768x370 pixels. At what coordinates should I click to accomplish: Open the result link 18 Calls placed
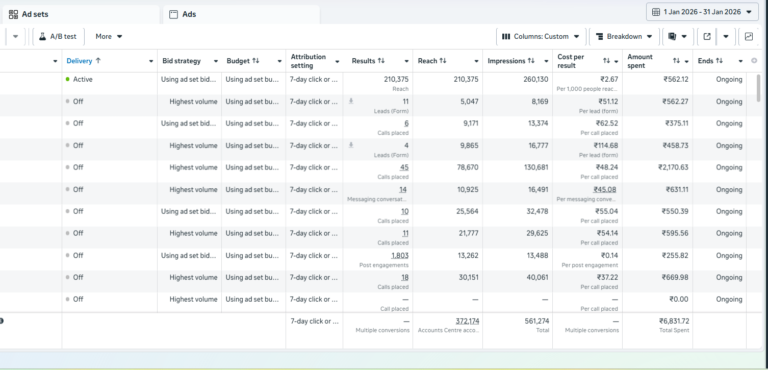click(x=405, y=277)
